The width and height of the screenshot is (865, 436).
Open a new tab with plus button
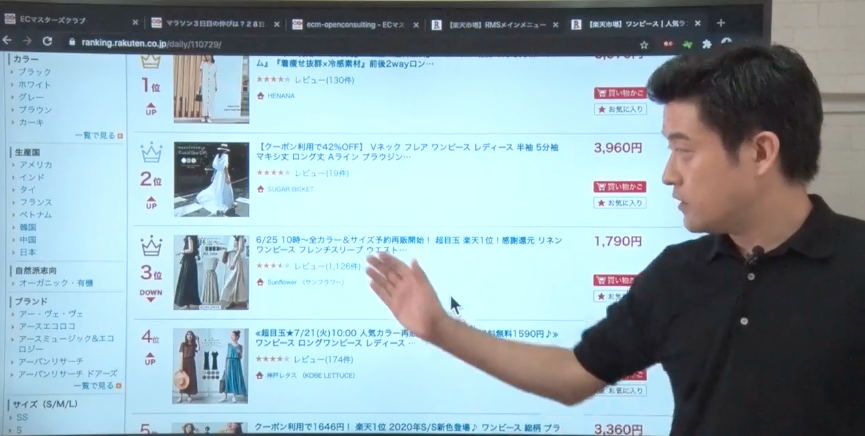tap(720, 23)
